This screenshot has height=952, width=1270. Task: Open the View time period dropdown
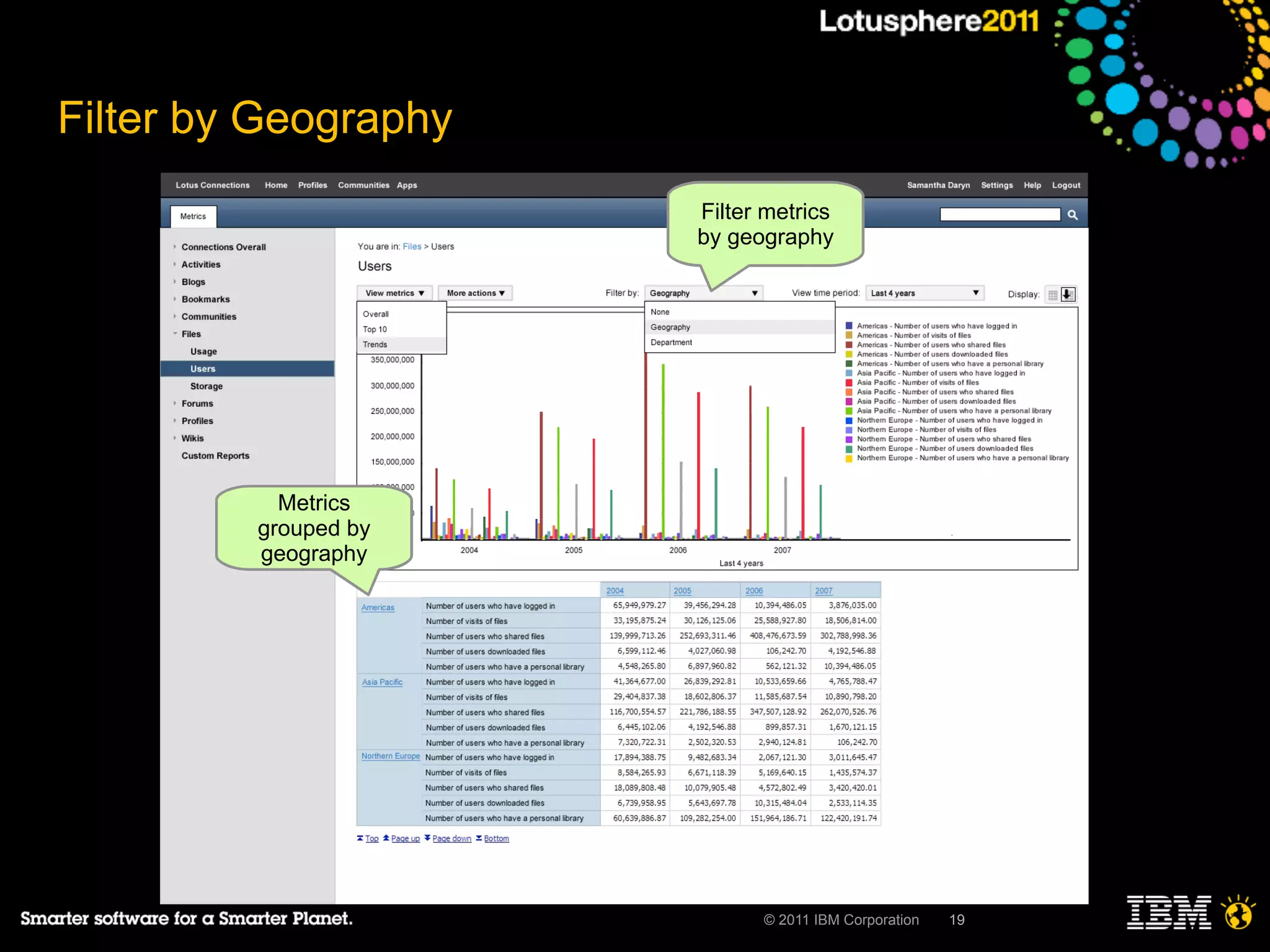coord(925,293)
